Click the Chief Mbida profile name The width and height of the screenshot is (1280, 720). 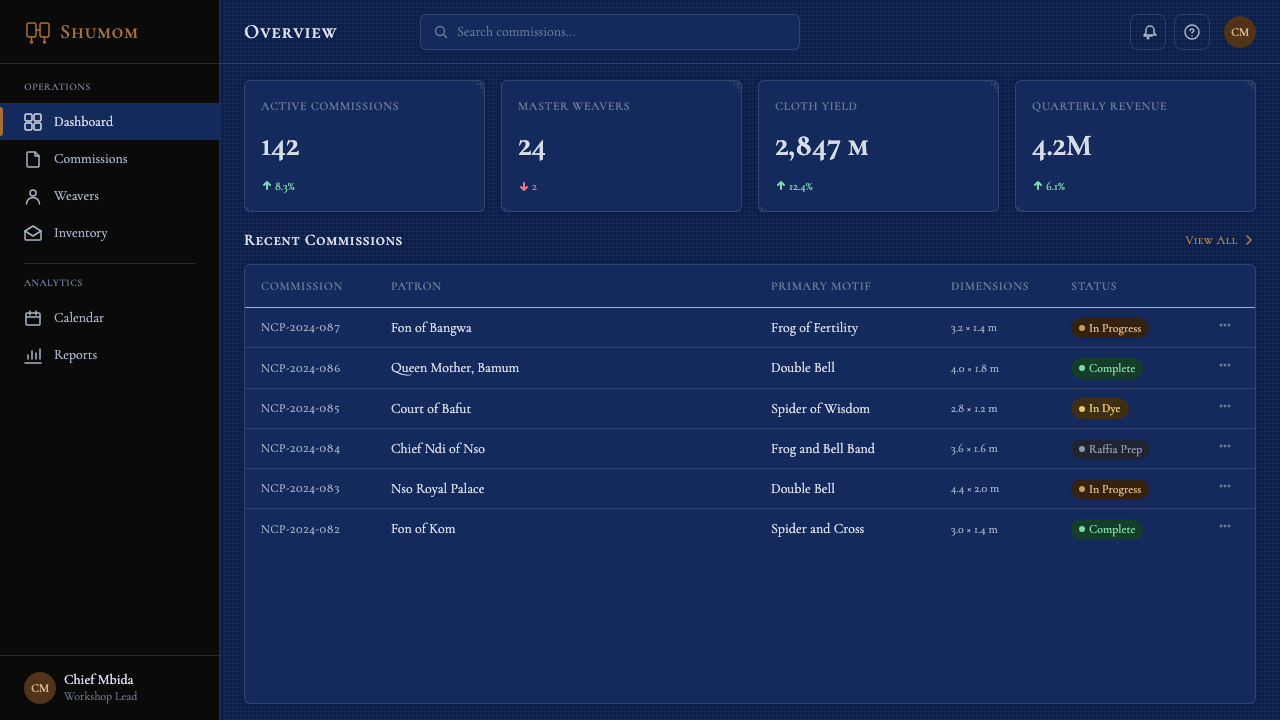coord(98,680)
